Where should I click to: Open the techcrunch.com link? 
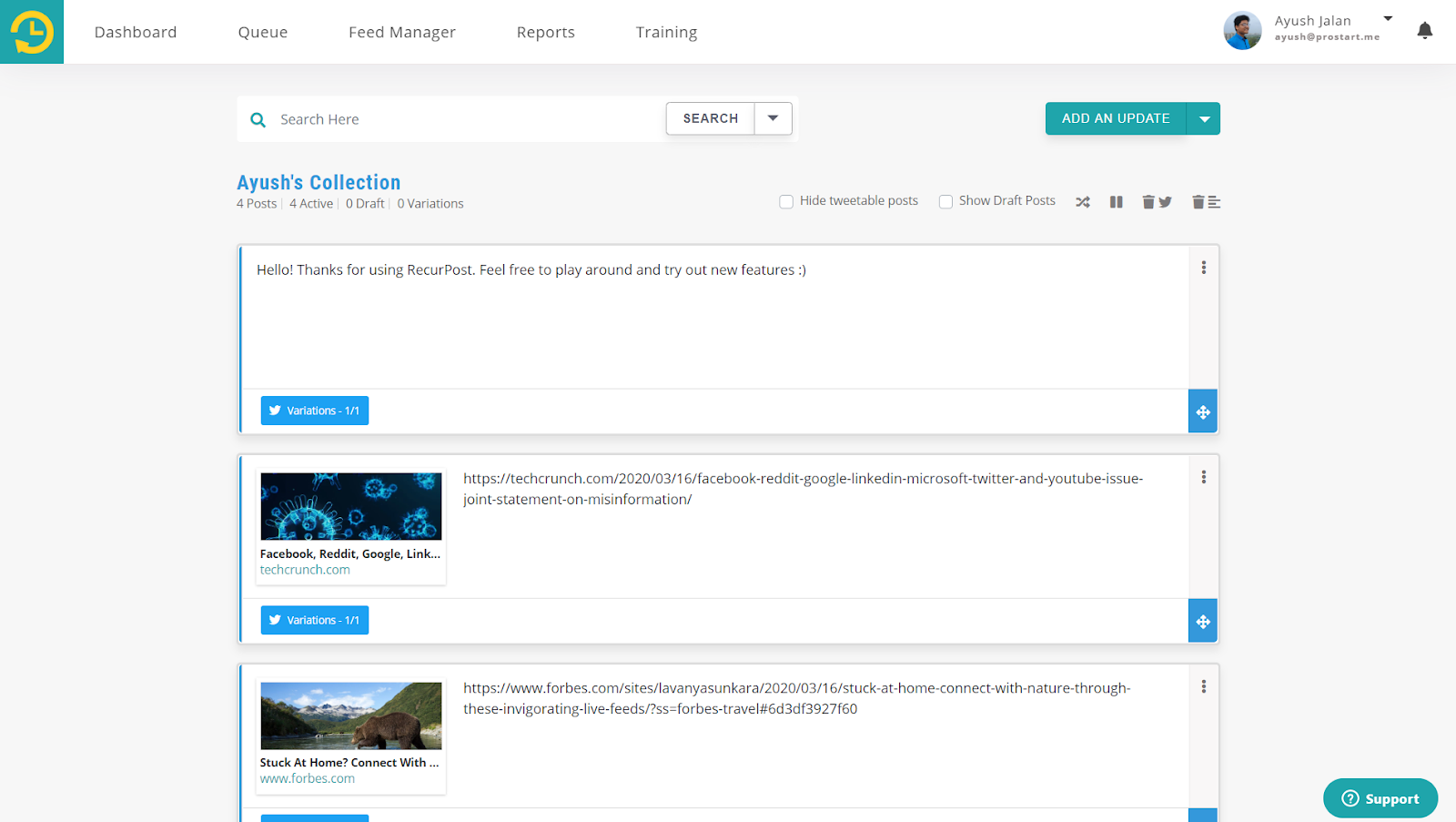305,570
